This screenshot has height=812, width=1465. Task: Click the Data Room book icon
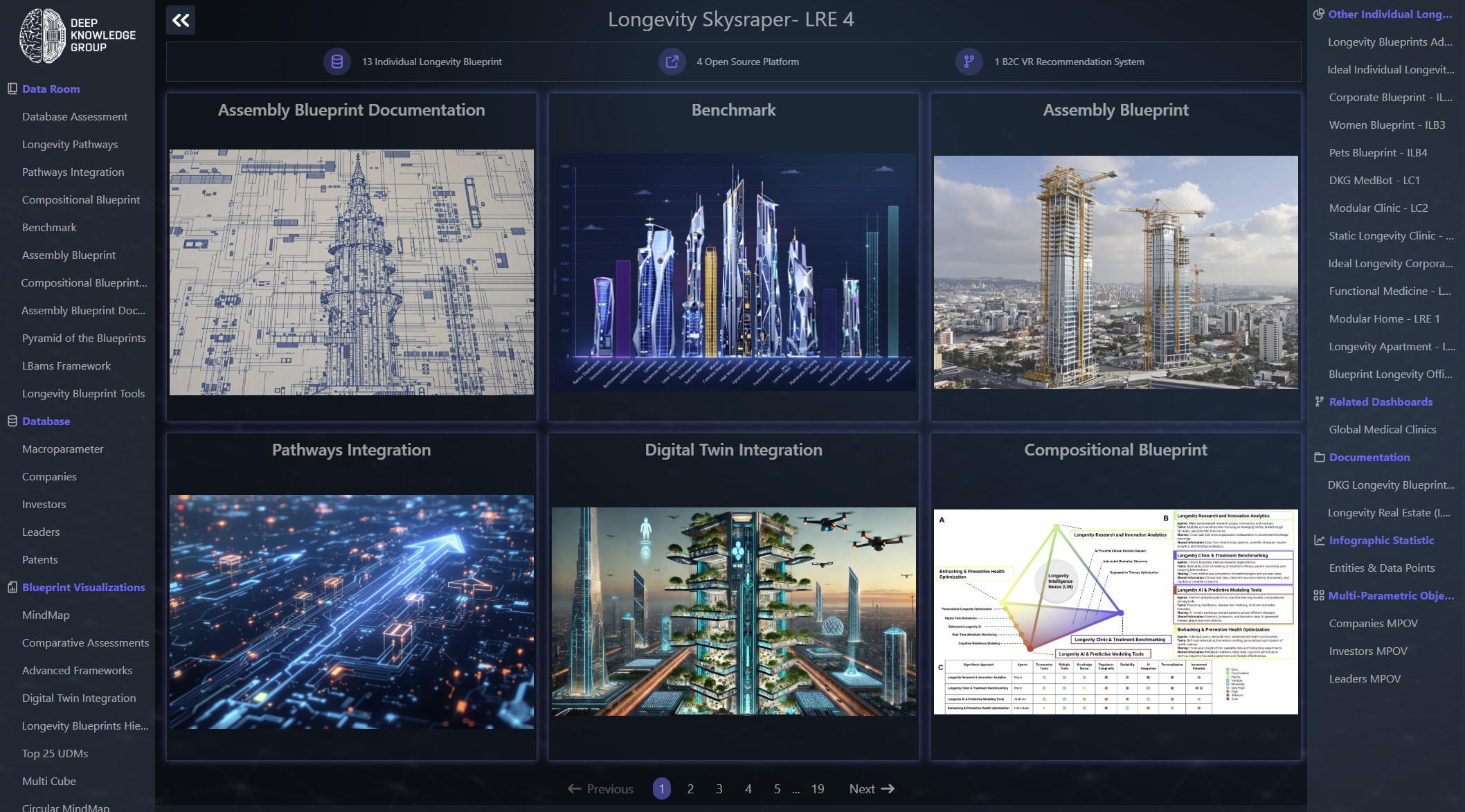[12, 89]
